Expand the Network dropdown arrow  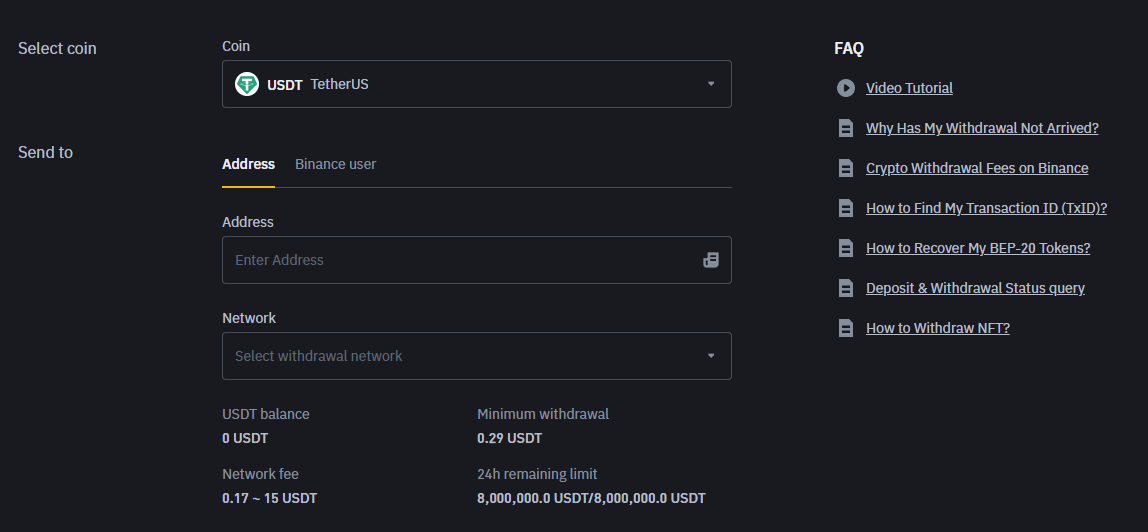pos(710,356)
